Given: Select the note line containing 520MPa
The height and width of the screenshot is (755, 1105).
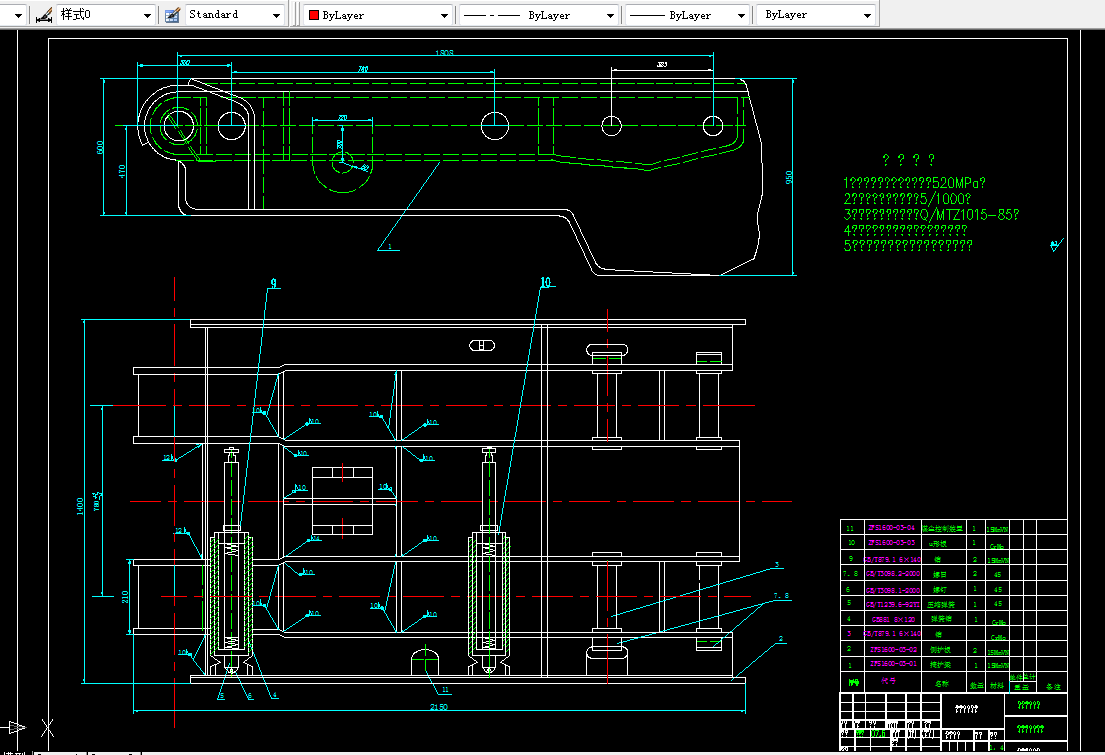Looking at the screenshot, I should tap(915, 183).
